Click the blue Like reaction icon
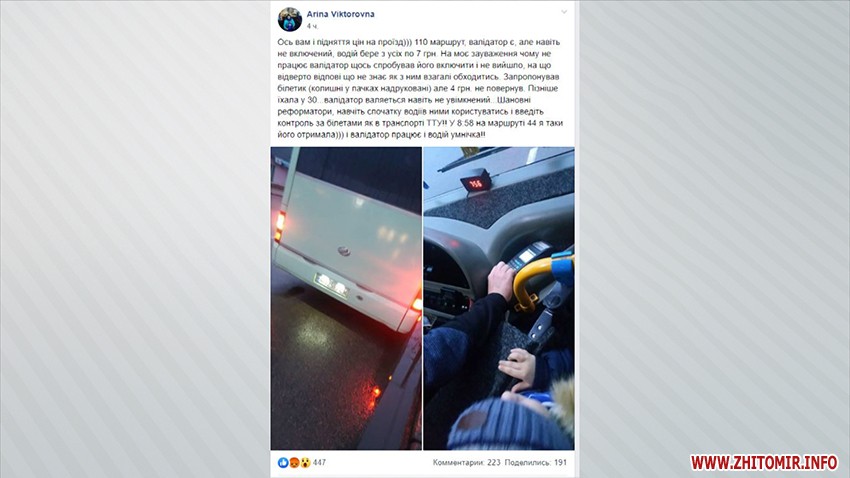This screenshot has height=478, width=850. pyautogui.click(x=283, y=463)
